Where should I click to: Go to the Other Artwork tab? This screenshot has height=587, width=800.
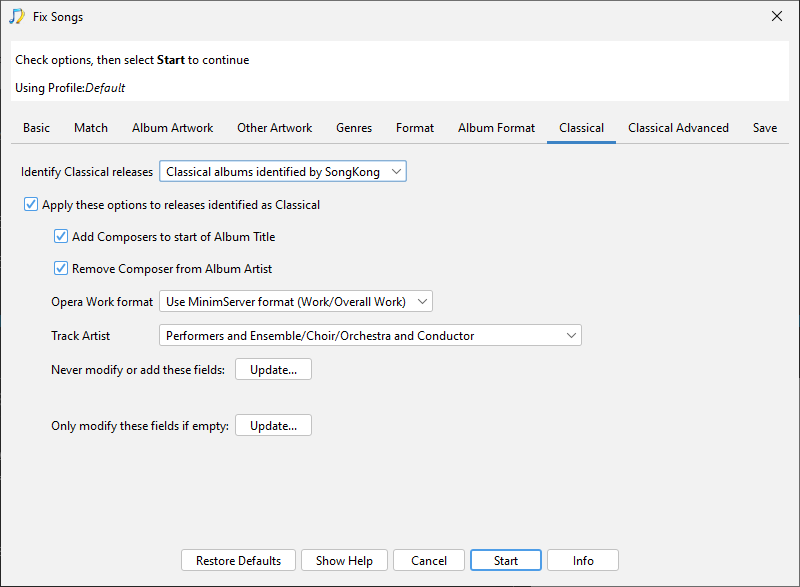click(x=274, y=128)
